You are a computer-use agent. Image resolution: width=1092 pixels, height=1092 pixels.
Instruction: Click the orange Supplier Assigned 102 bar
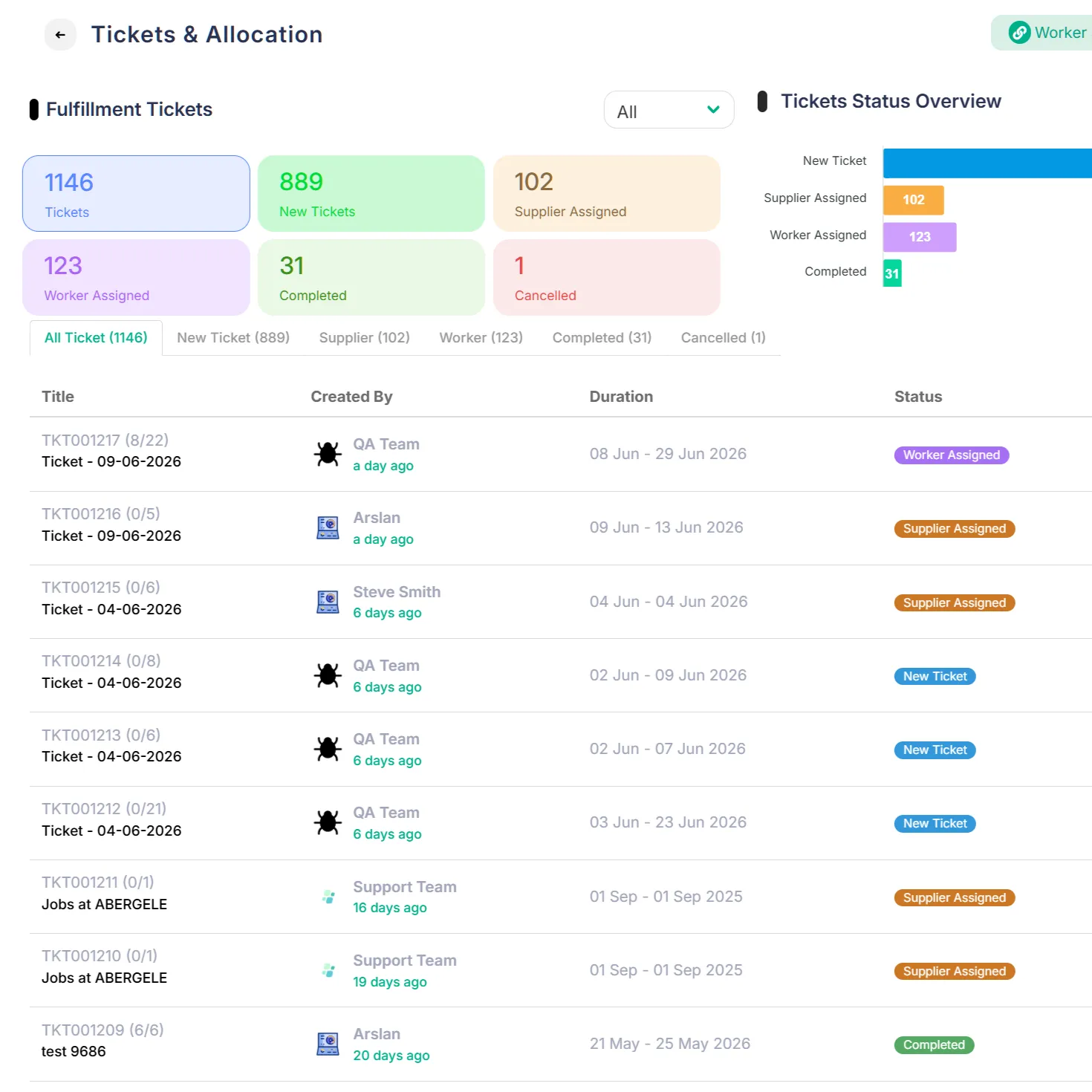coord(914,200)
